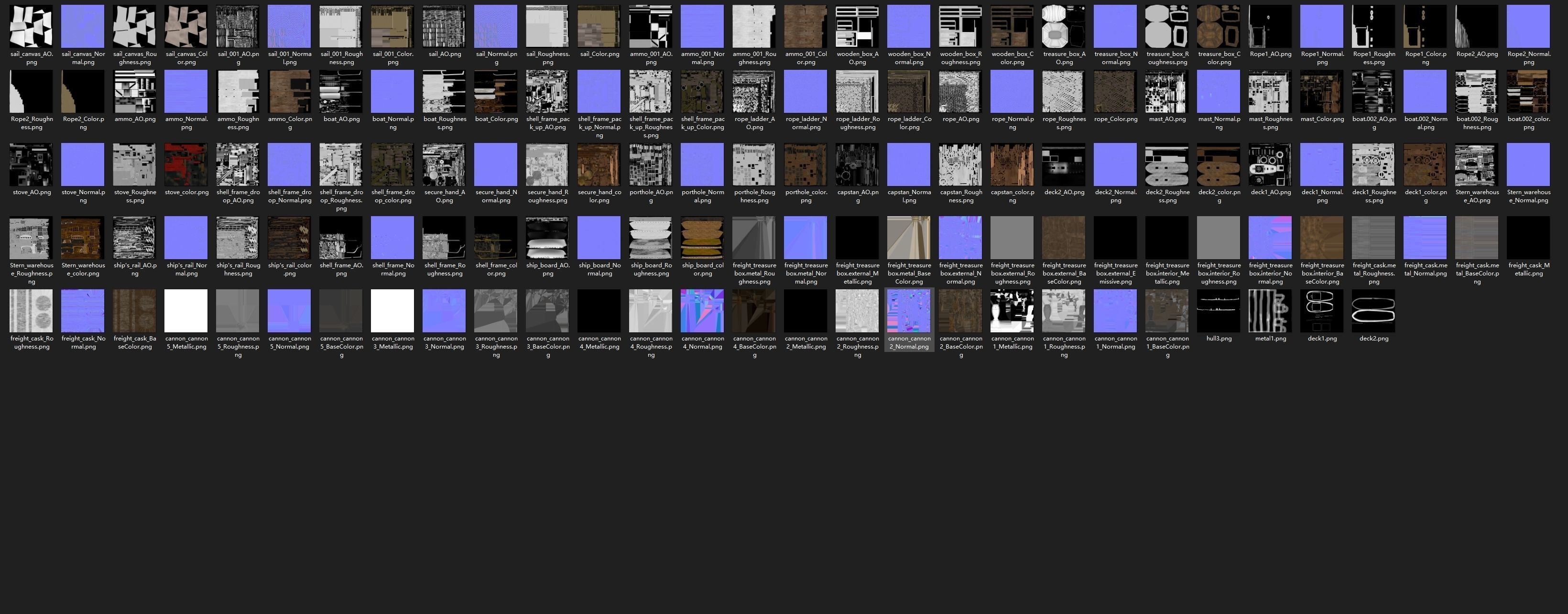Select the freight_cask_Roughness.png file
The image size is (1568, 614).
click(x=31, y=311)
